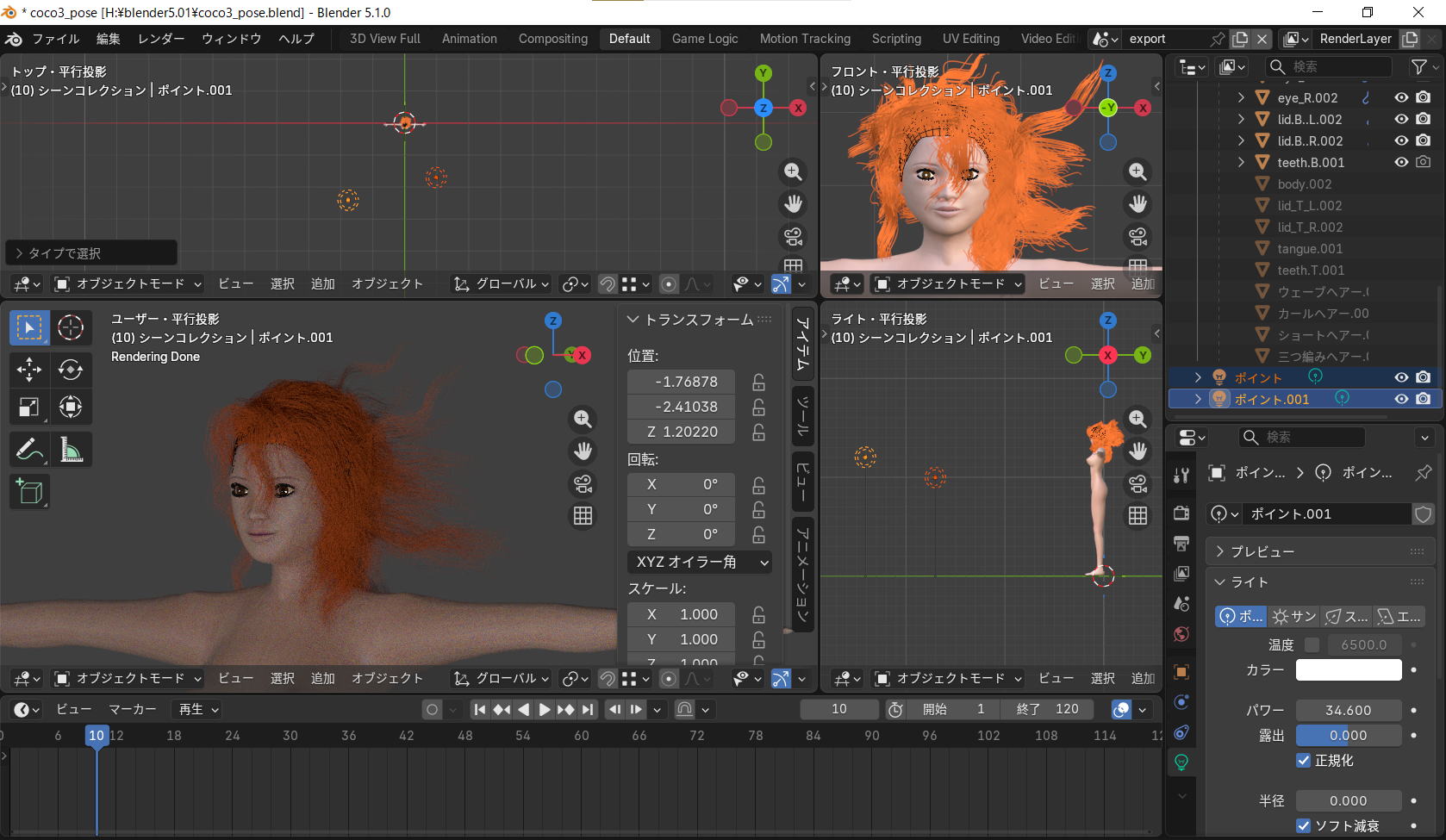This screenshot has height=840, width=1446.
Task: Activate the Add Cube tool
Action: tap(28, 492)
